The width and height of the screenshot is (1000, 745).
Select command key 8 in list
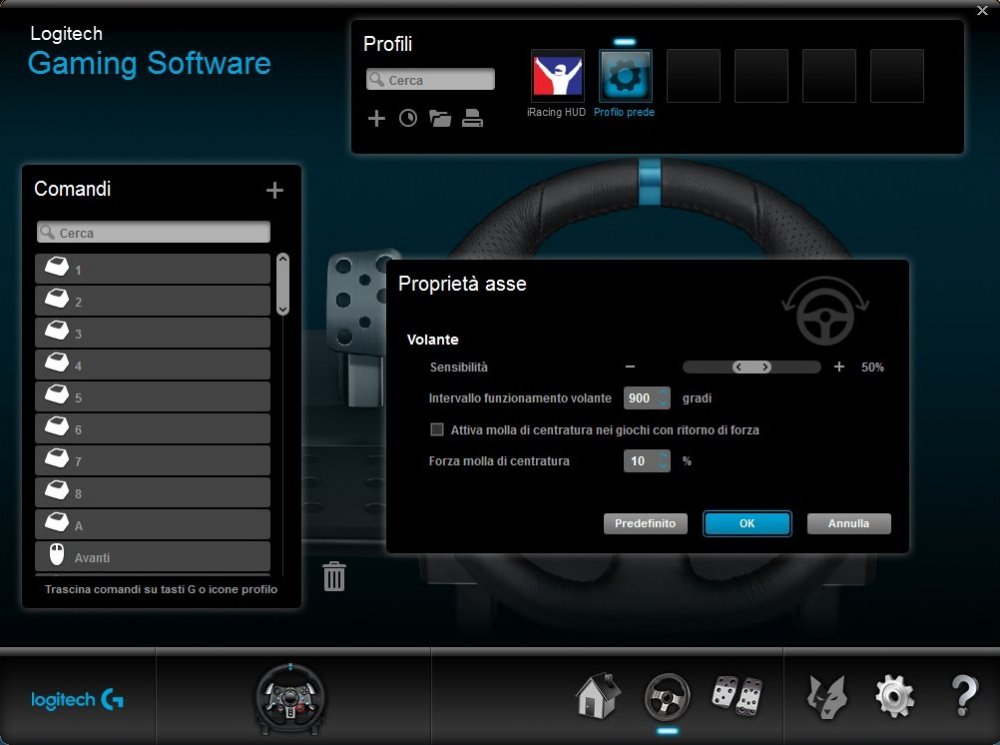[153, 492]
